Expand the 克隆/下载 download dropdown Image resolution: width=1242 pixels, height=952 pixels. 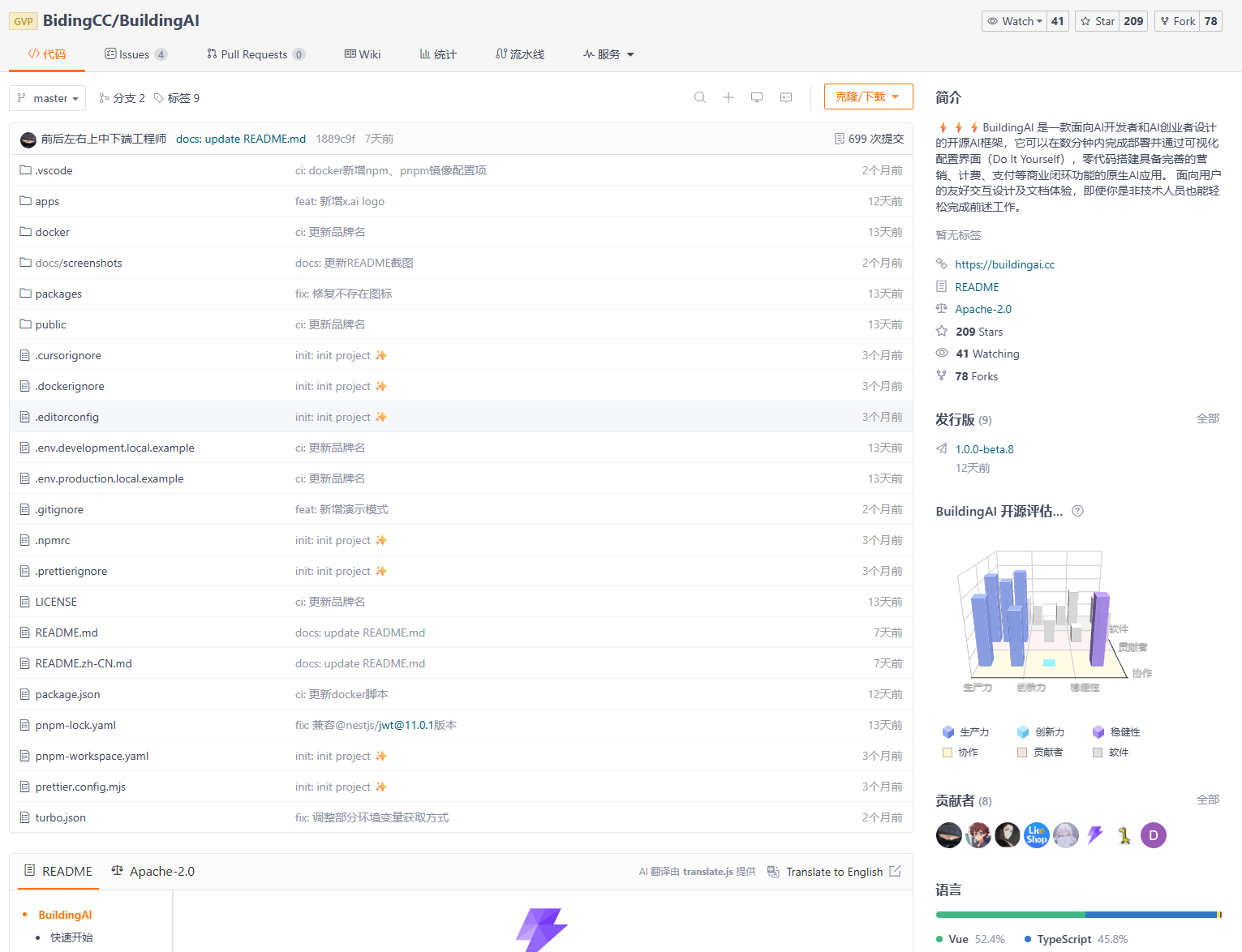pyautogui.click(x=868, y=96)
